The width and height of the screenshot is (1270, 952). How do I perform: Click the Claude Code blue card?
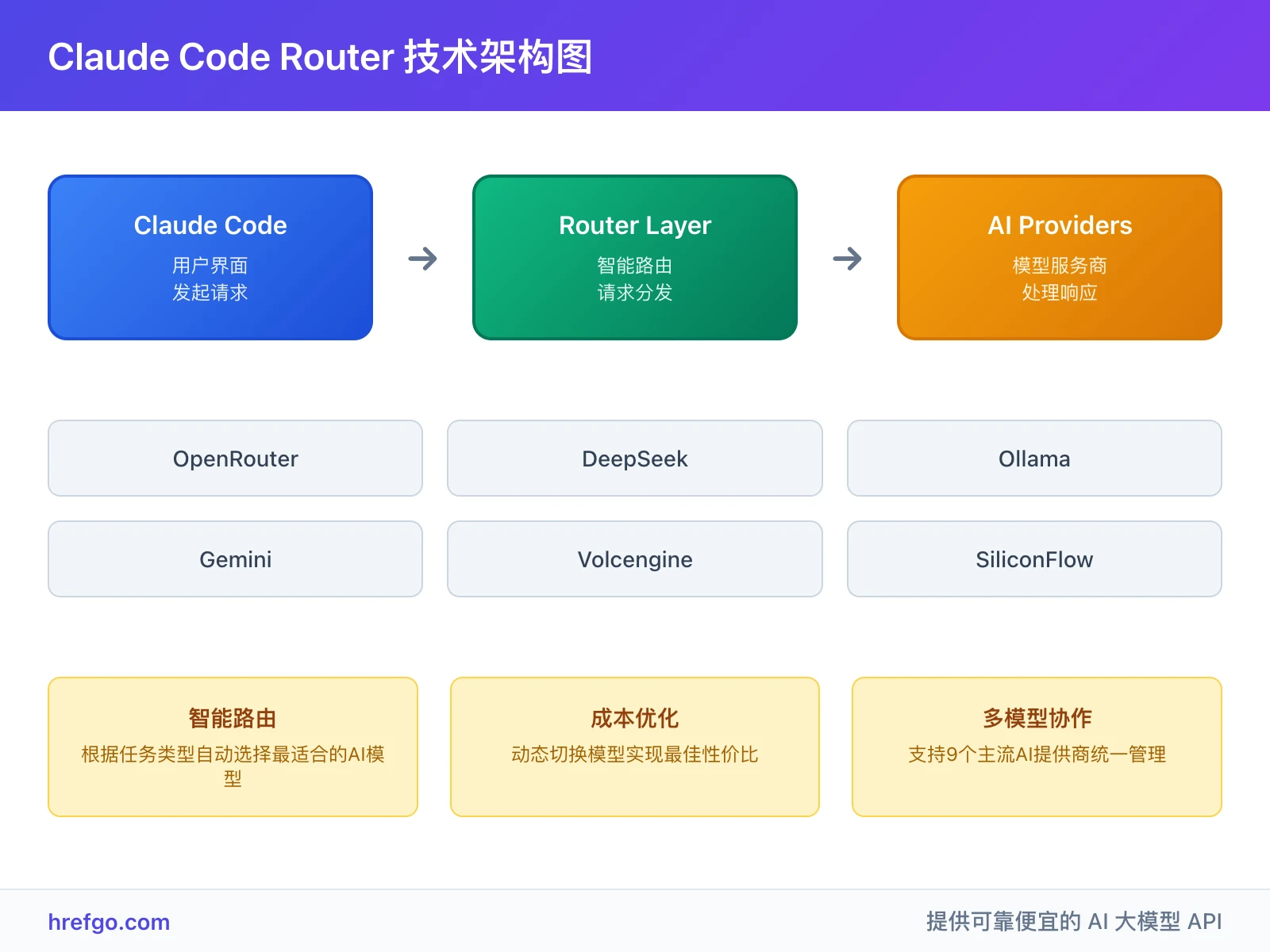tap(210, 258)
